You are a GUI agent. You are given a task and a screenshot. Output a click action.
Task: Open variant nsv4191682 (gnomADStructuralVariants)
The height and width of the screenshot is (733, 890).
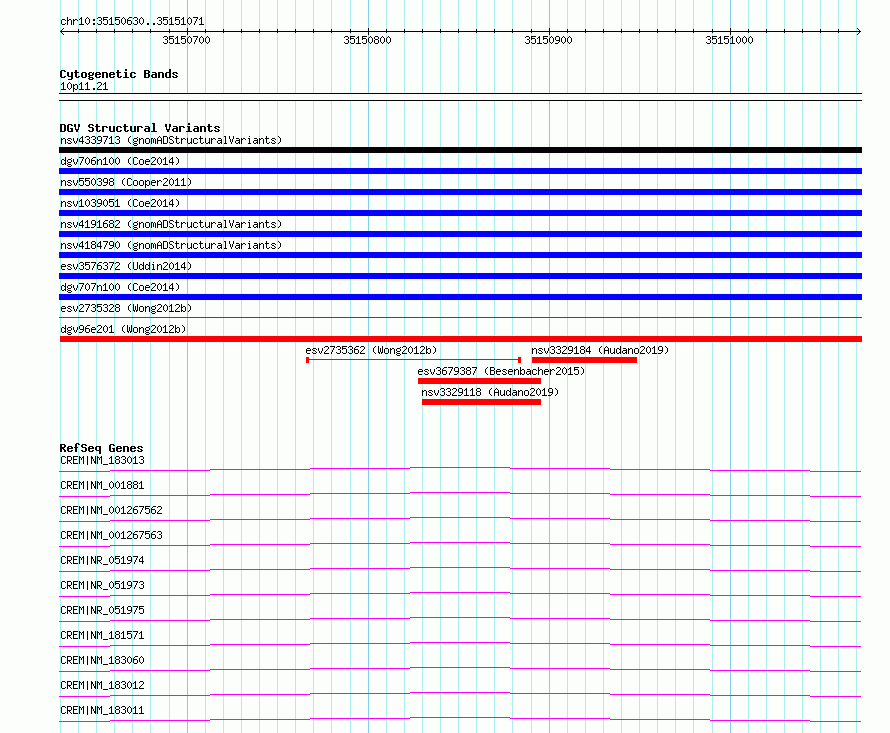pos(171,224)
